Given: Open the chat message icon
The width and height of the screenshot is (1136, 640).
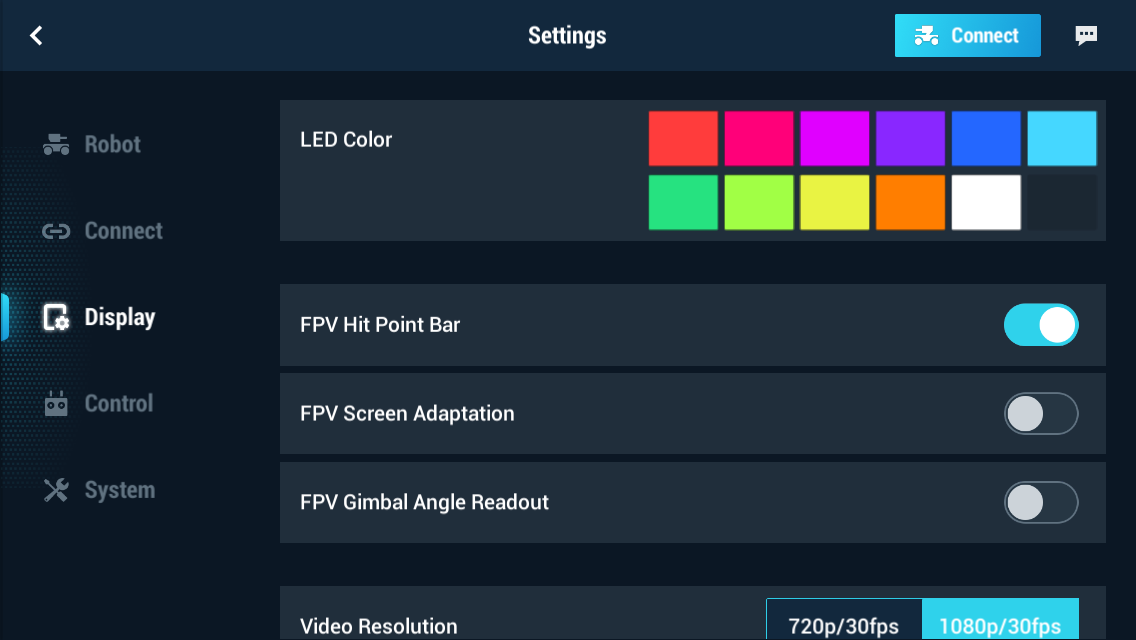Looking at the screenshot, I should pos(1085,35).
